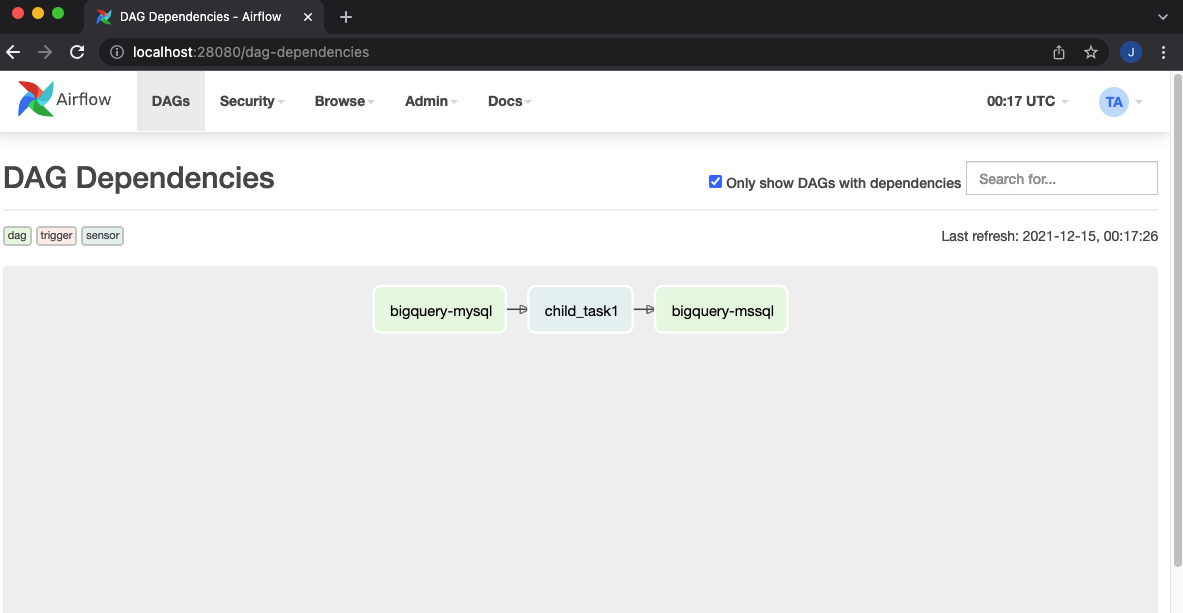
Task: Open the Chrome profile J avatar
Action: (1131, 52)
